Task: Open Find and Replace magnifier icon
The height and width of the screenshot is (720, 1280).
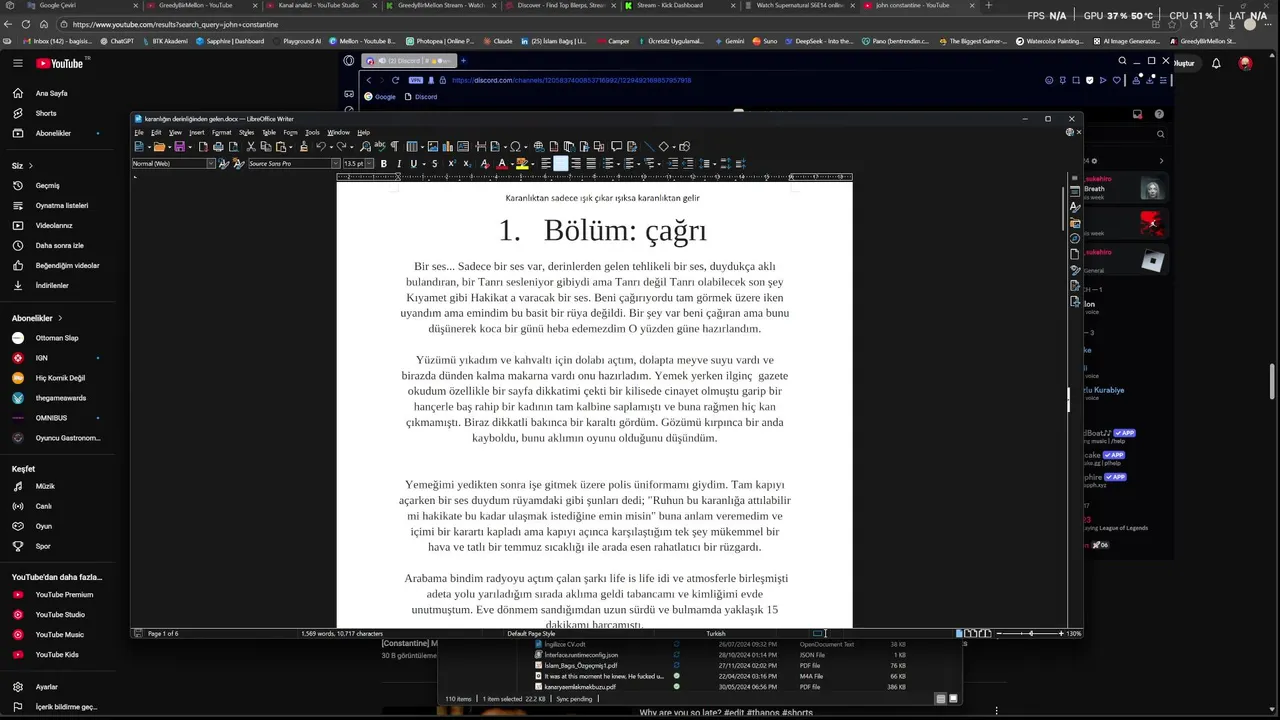Action: coord(365,146)
